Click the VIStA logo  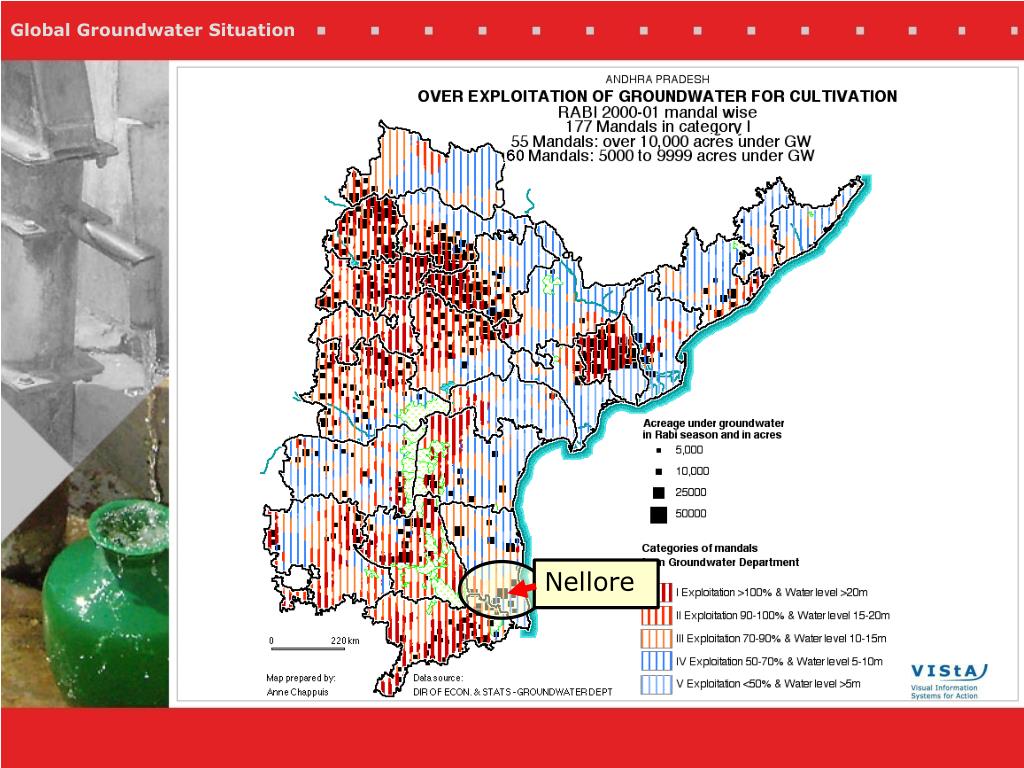[949, 671]
